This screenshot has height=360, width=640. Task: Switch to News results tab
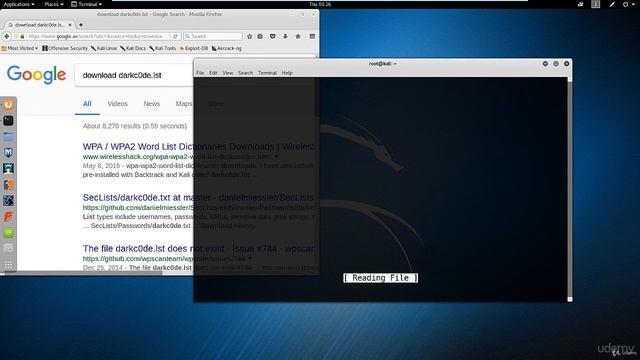[151, 104]
